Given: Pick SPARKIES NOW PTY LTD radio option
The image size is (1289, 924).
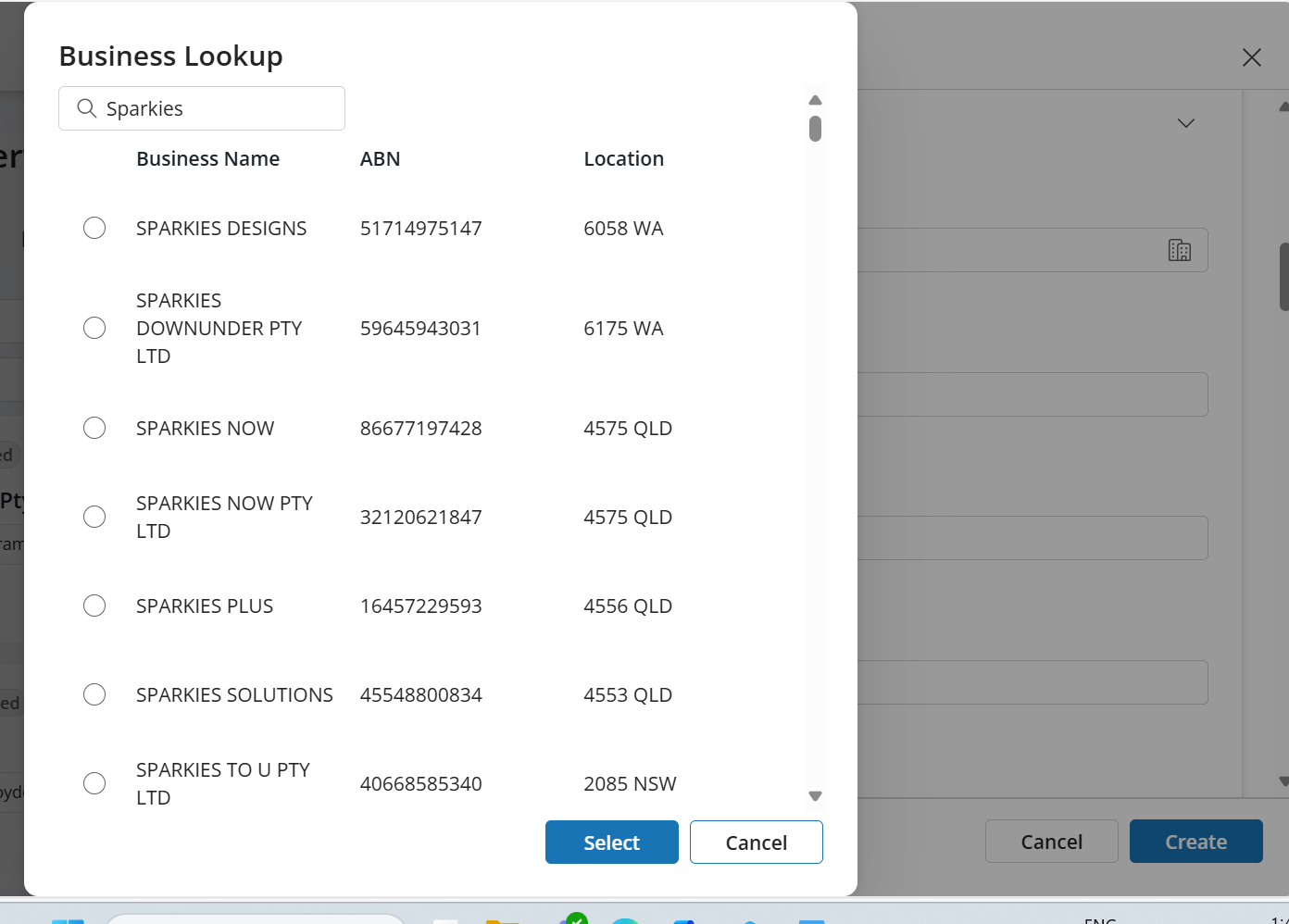Looking at the screenshot, I should pos(94,517).
